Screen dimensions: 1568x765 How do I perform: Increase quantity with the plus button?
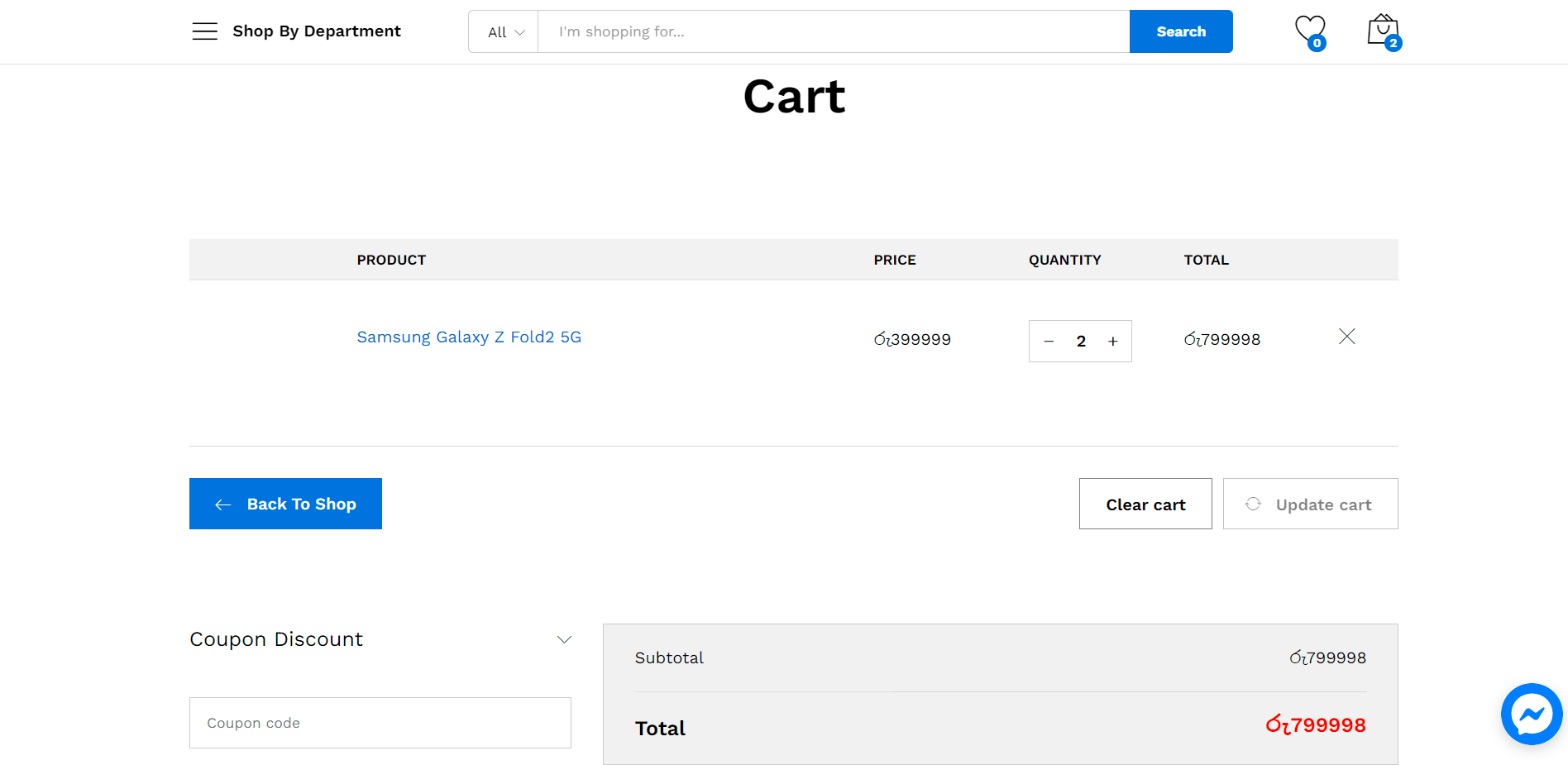[1113, 342]
